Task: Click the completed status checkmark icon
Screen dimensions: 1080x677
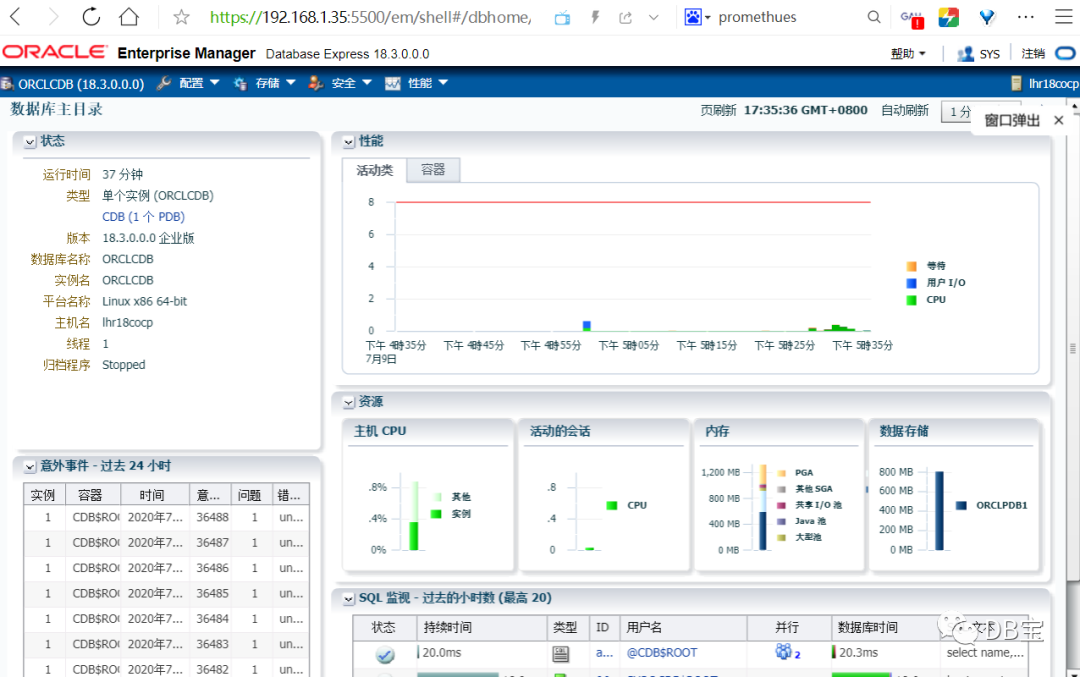Action: click(385, 654)
